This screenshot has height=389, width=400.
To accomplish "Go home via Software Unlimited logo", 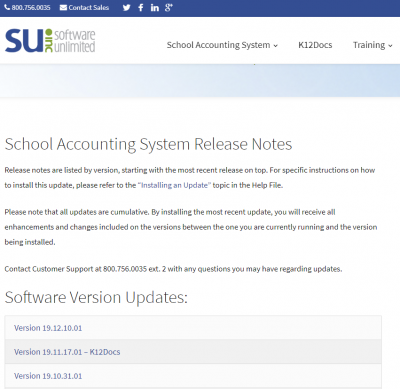I will (50, 40).
